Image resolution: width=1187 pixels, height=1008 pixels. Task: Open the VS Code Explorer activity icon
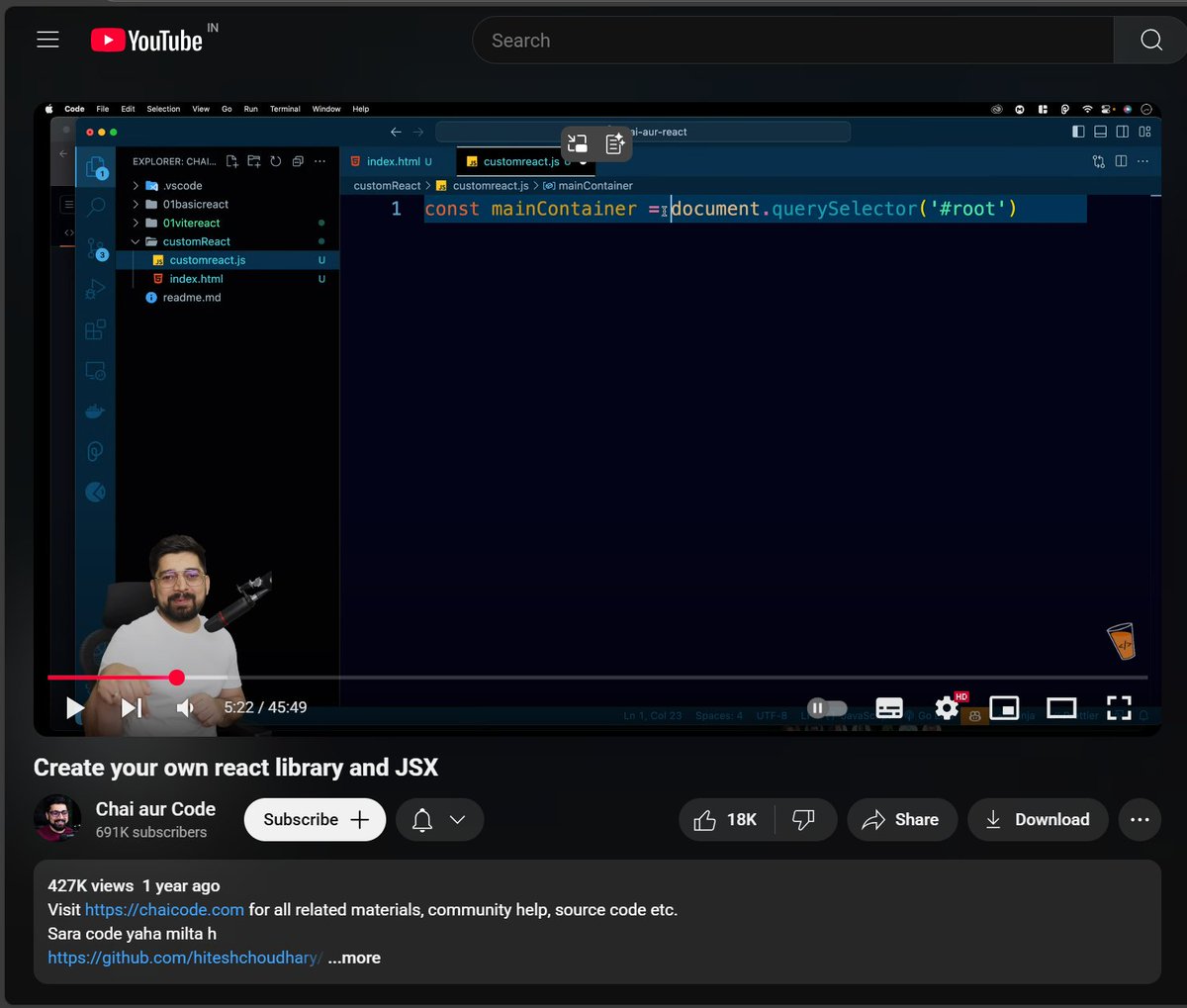(96, 167)
